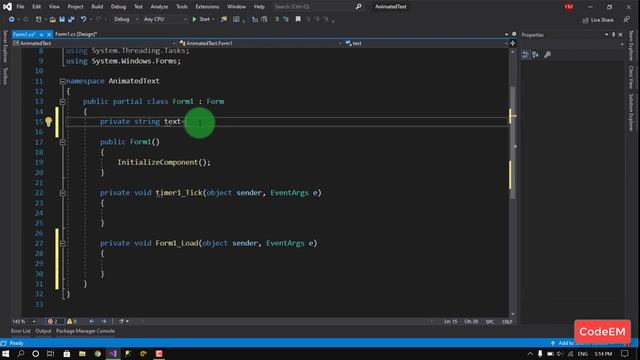Open the Project menu
Screen dimensions: 640x360
tap(76, 7)
